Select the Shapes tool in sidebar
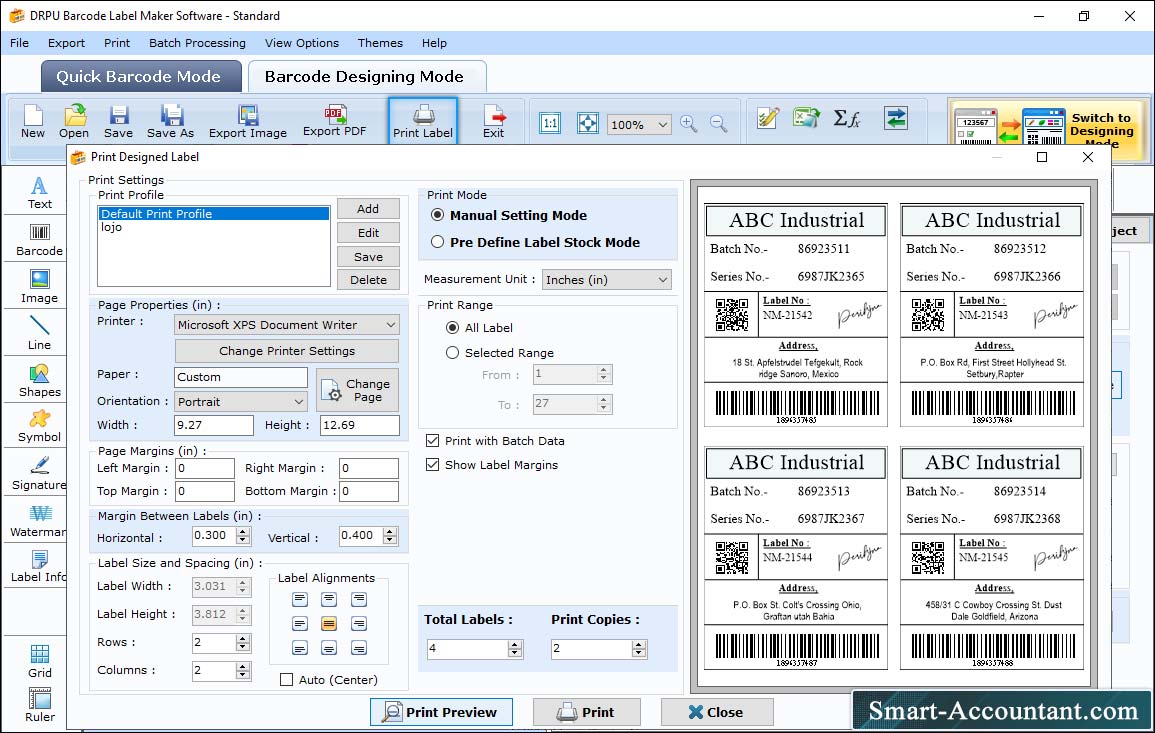 tap(39, 380)
